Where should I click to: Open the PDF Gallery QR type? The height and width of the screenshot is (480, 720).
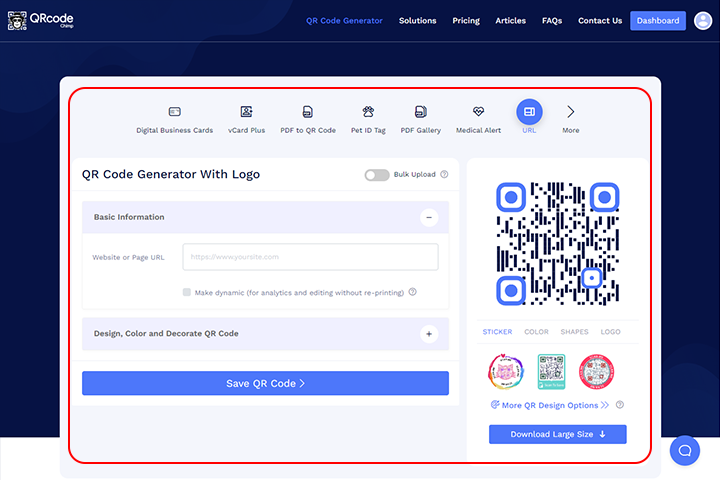point(420,112)
